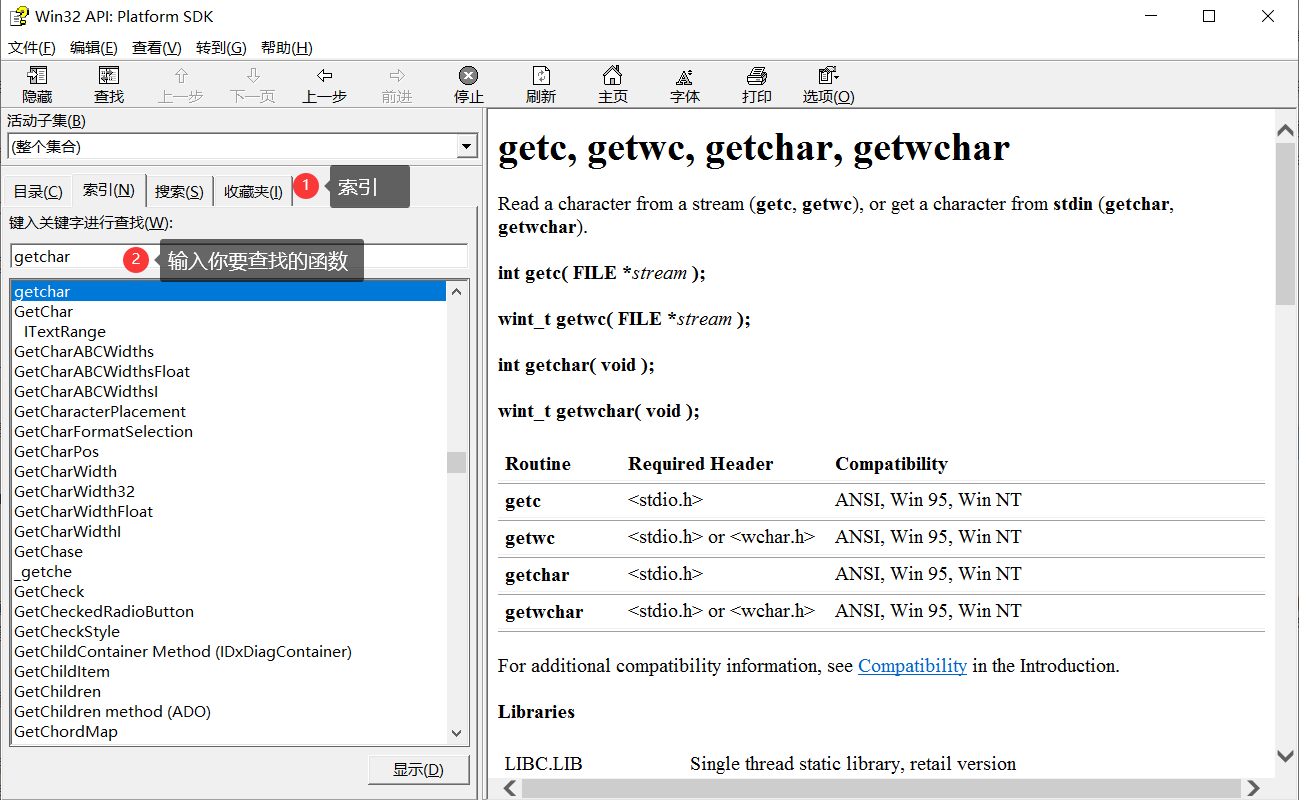1299x800 pixels.
Task: Click the Locate (查找) toolbar icon
Action: coord(109,76)
